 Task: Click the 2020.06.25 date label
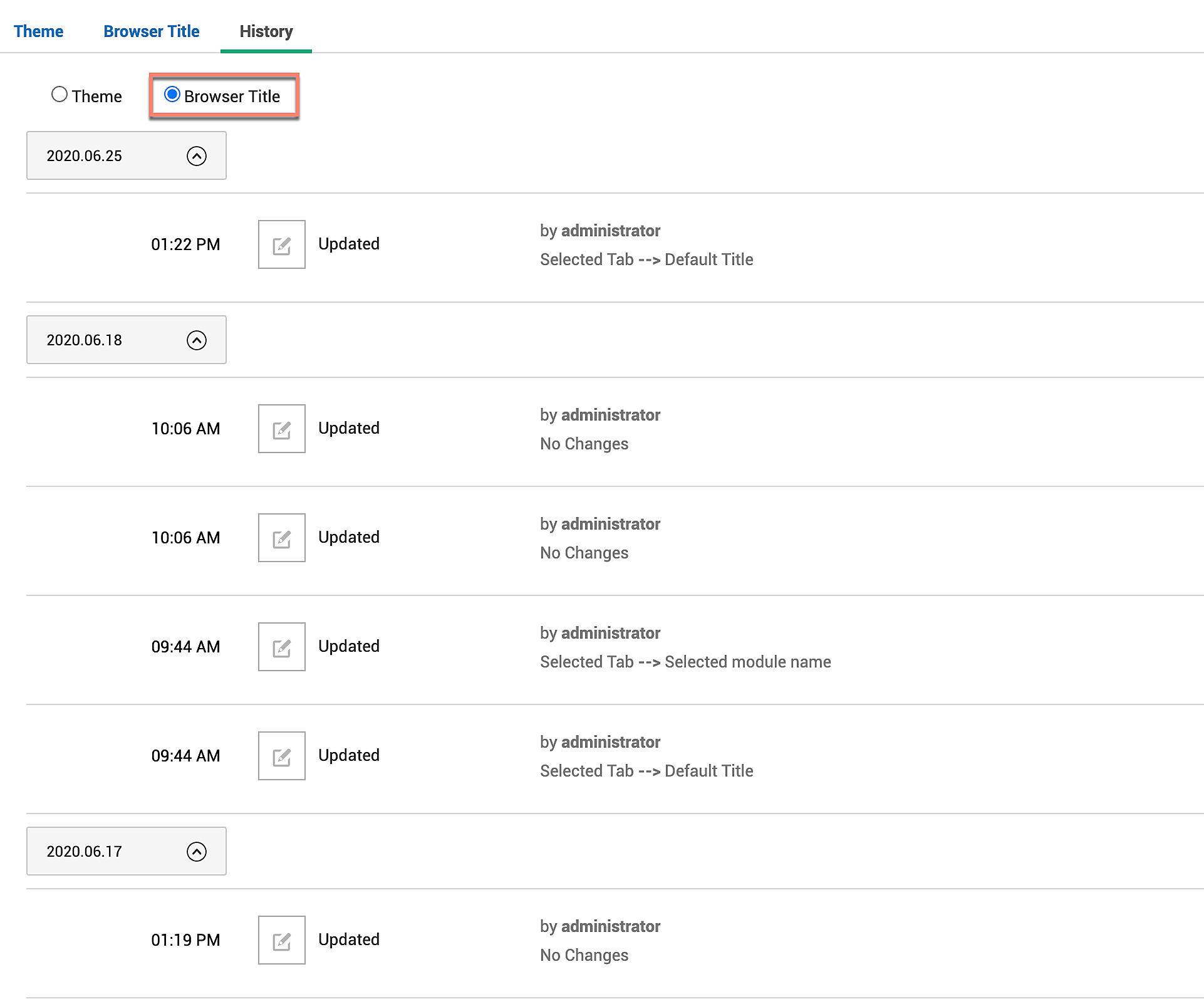[85, 156]
